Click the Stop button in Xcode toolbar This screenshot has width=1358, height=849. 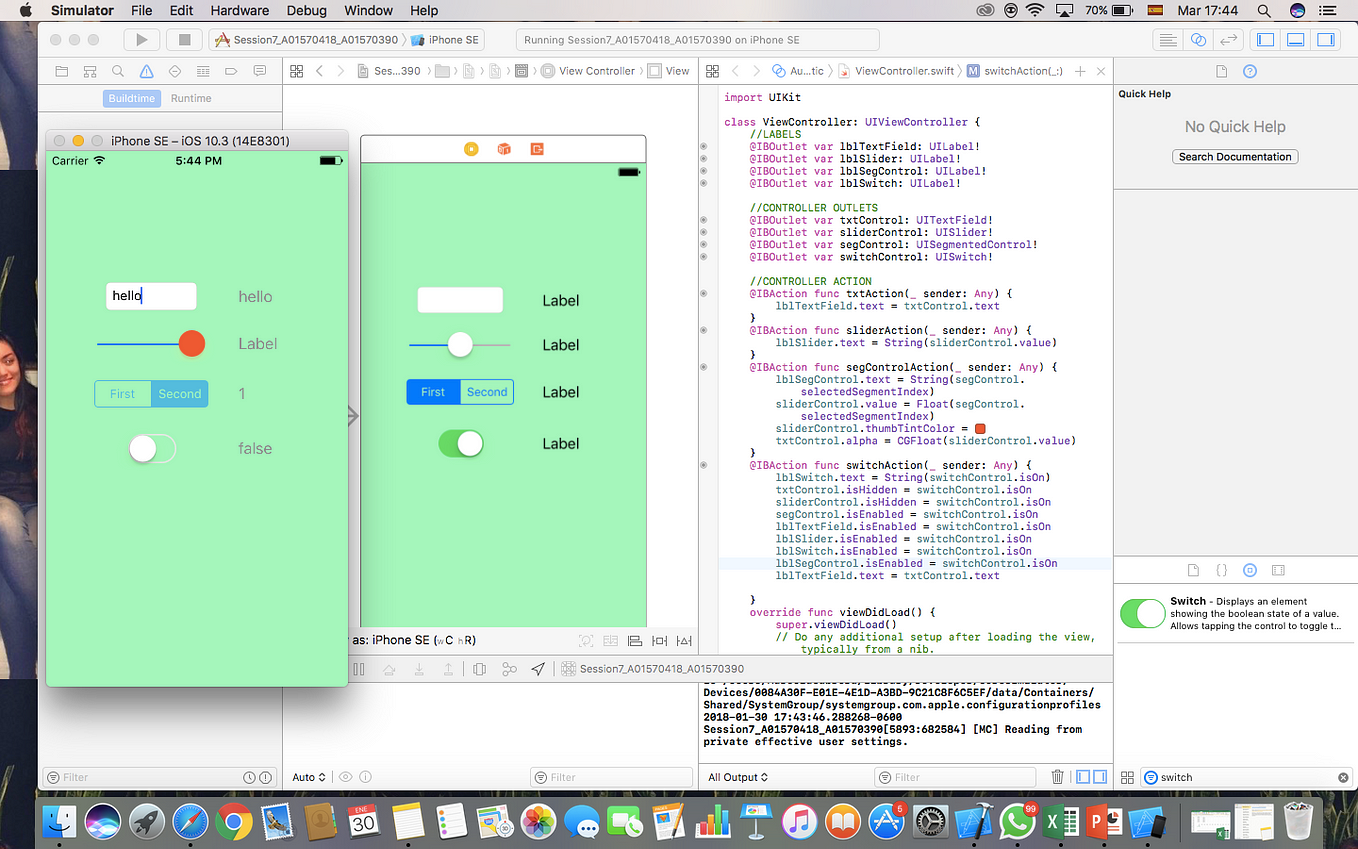pyautogui.click(x=184, y=39)
